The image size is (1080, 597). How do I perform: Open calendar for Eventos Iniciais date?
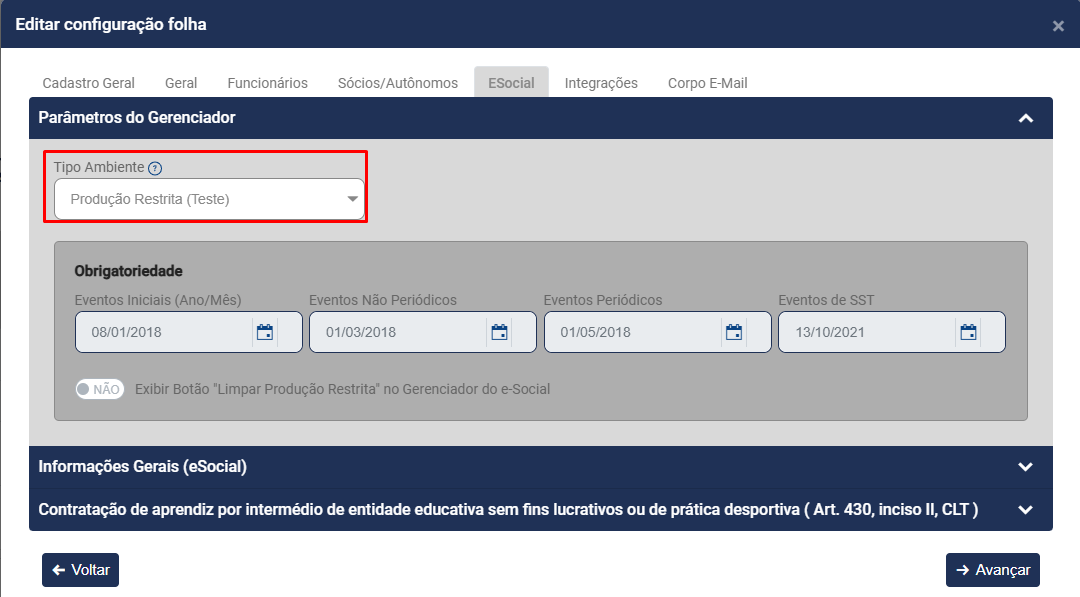(x=265, y=332)
